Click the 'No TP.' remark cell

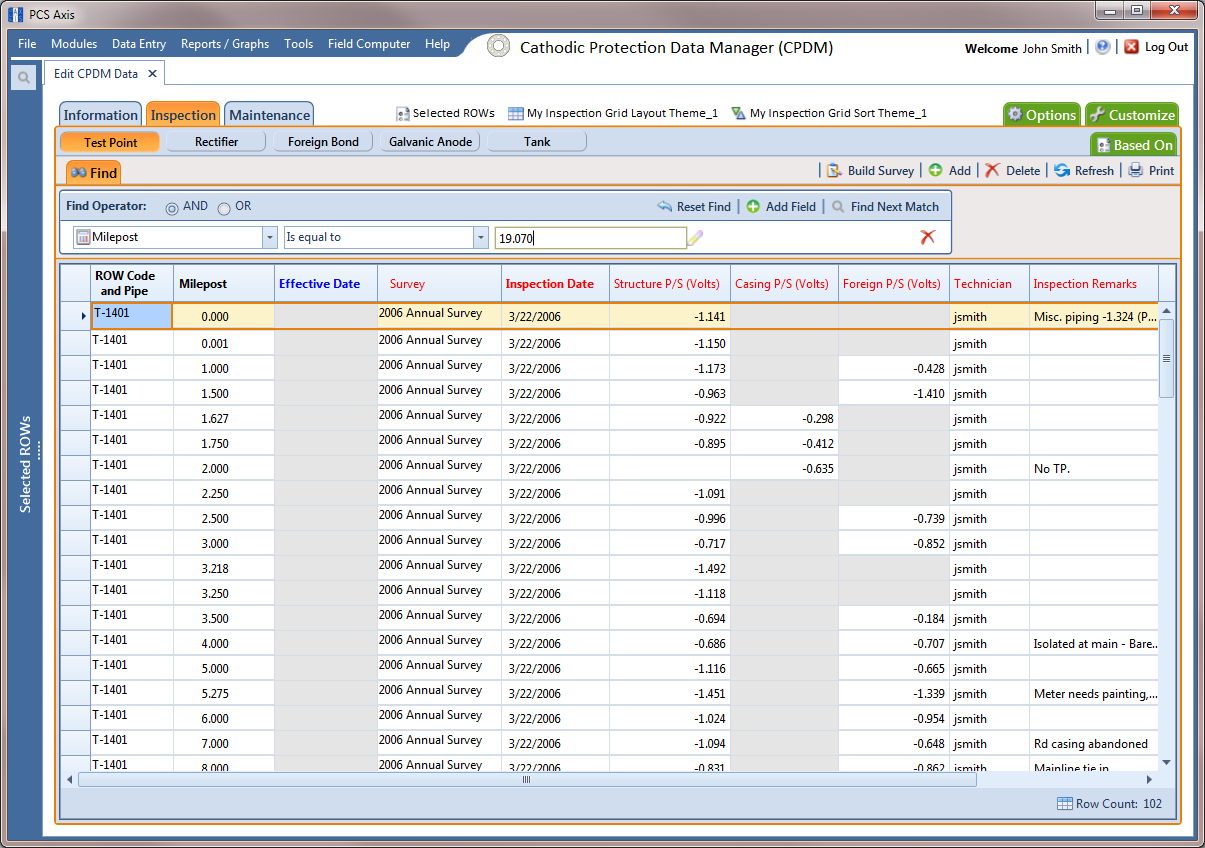click(x=1094, y=468)
